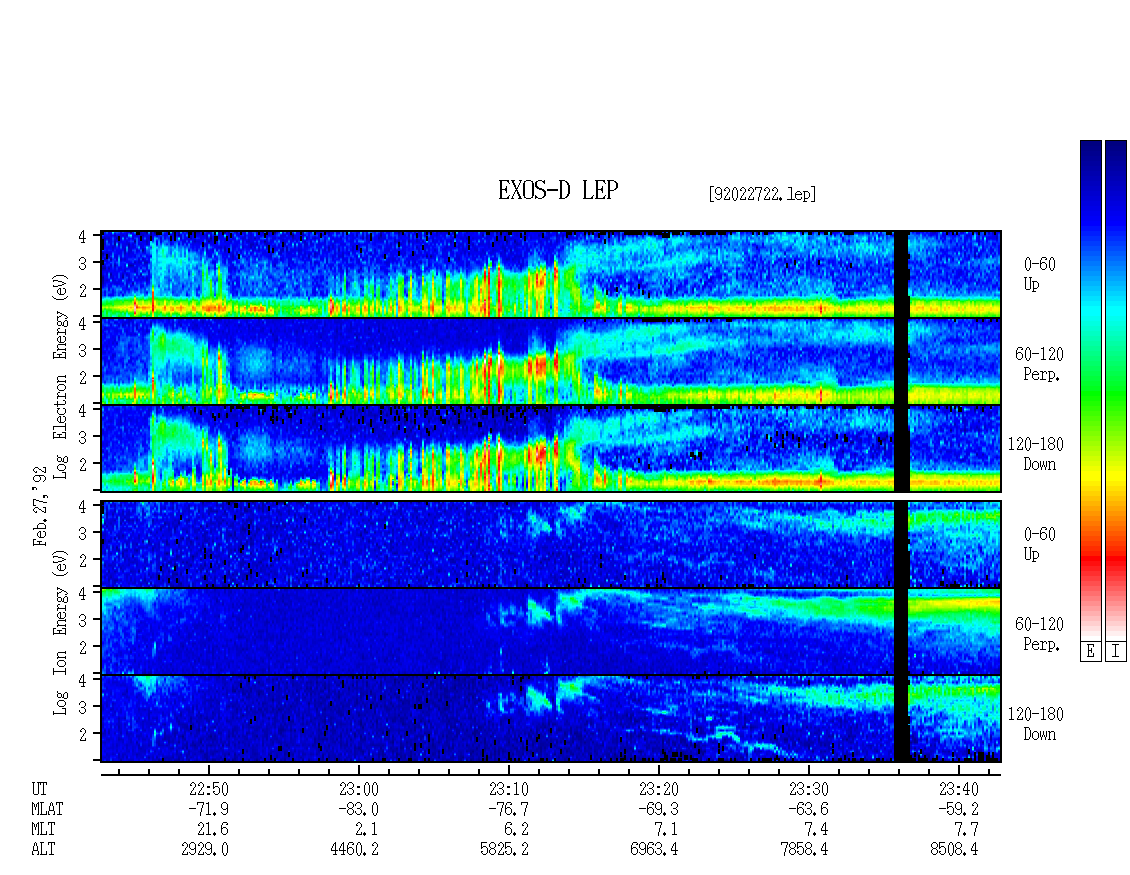Viewport: 1130px width, 875px height.
Task: Click the Feb.27,'92 date label
Action: coord(40,506)
